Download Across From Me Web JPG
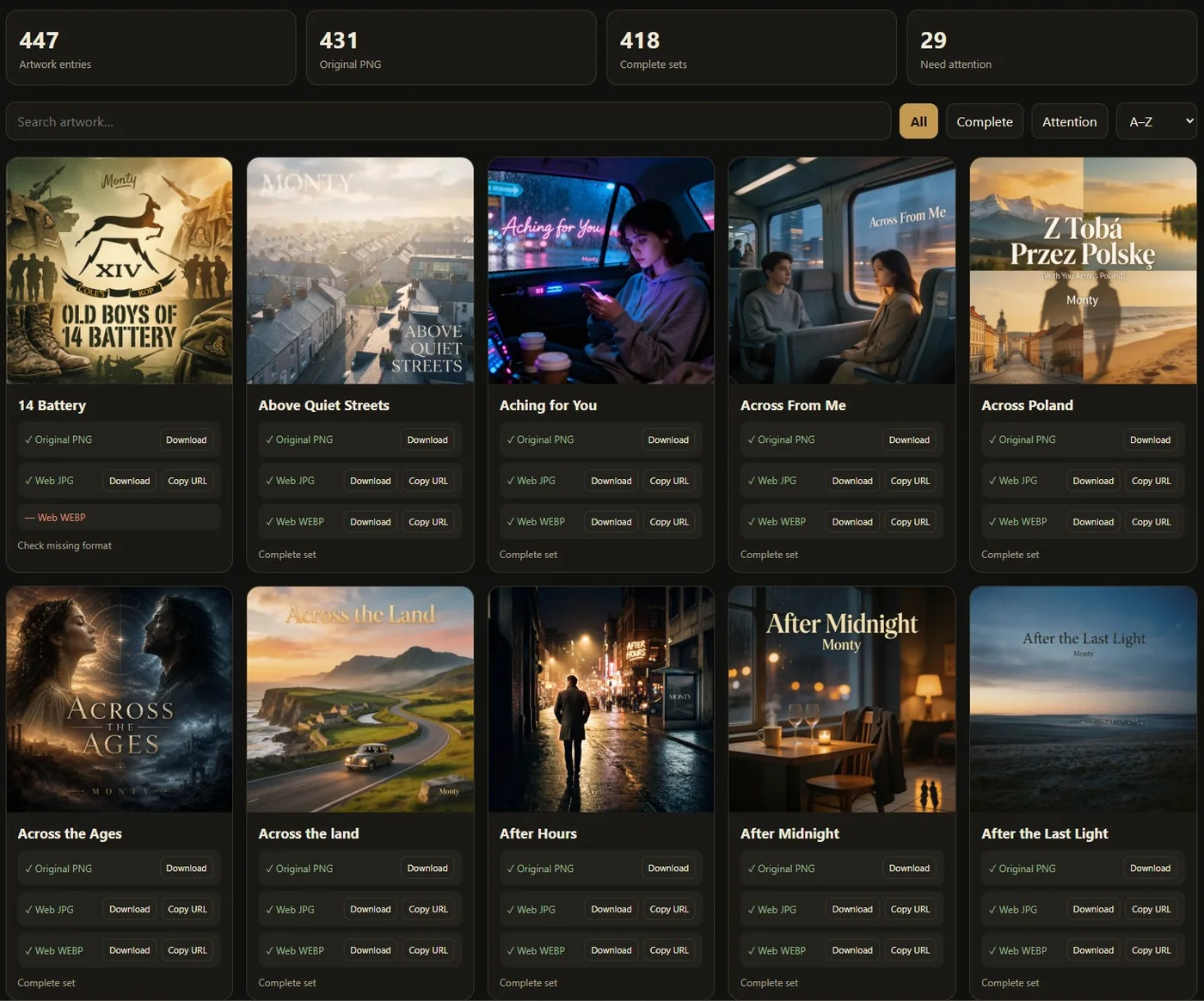 (852, 481)
